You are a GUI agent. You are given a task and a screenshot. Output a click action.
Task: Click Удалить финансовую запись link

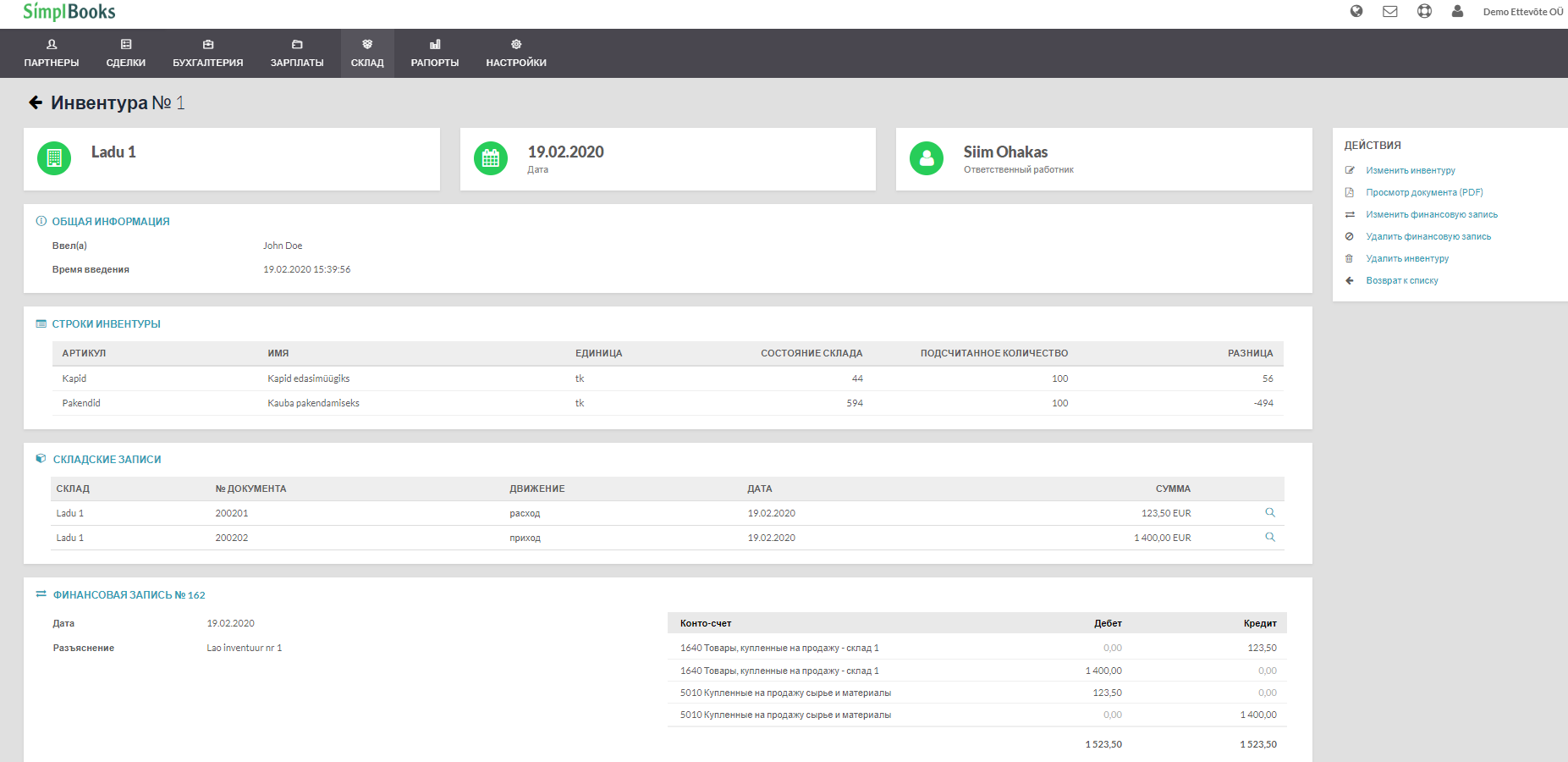pos(1428,236)
